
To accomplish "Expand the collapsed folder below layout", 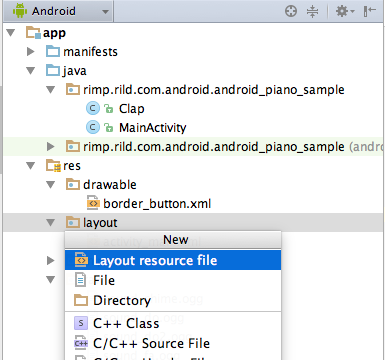I will coord(51,260).
